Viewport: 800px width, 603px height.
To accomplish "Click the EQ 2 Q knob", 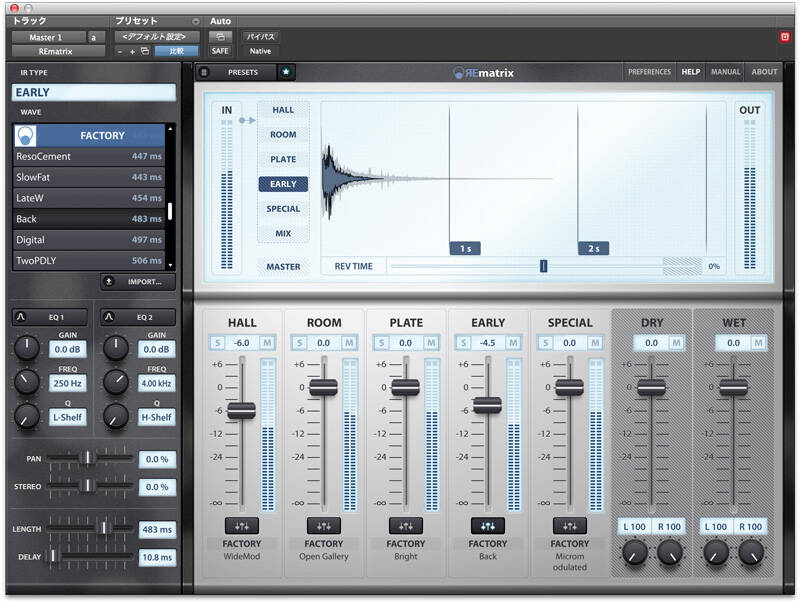I will tap(116, 416).
